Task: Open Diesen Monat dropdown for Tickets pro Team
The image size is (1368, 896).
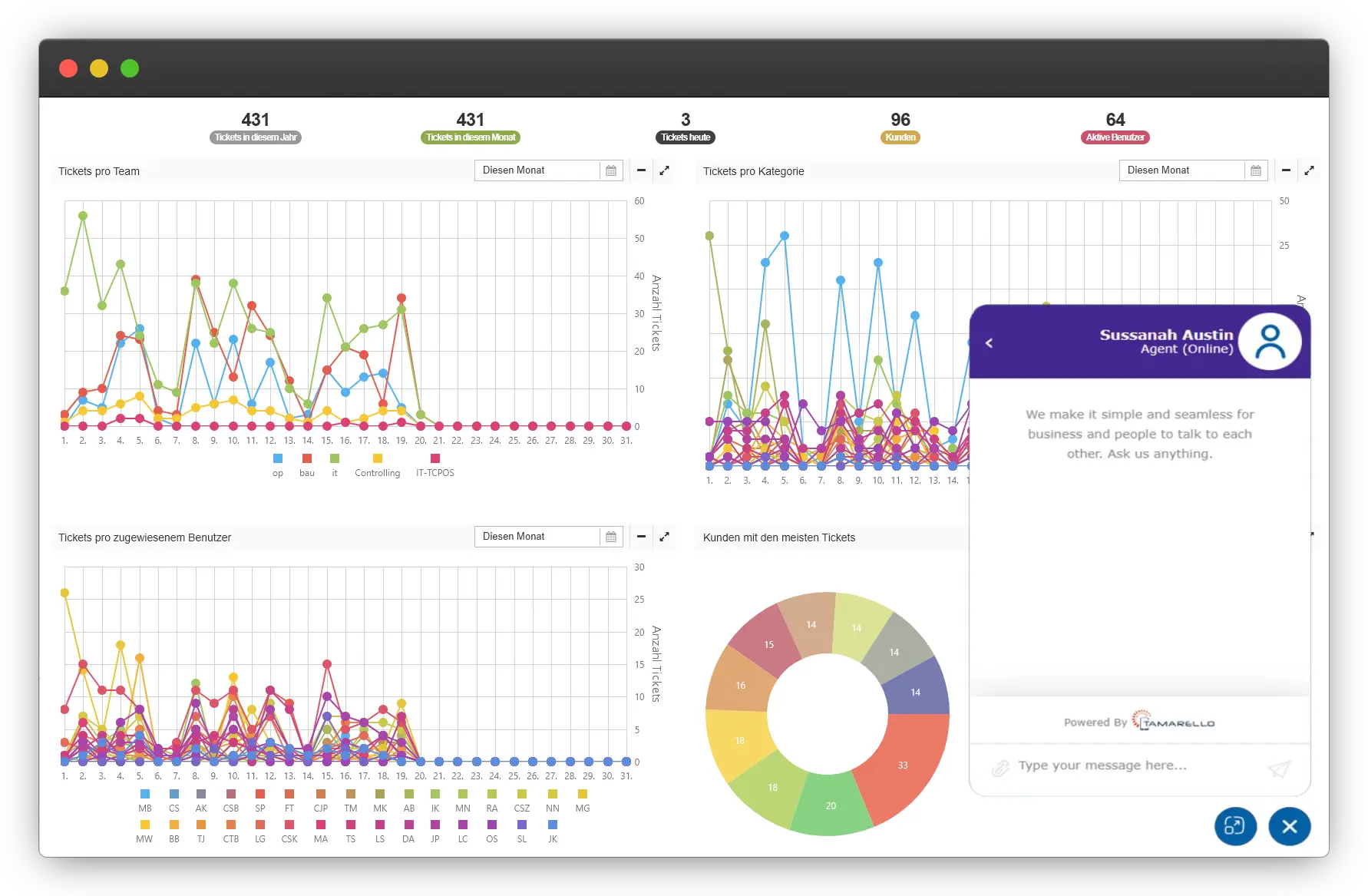Action: (537, 170)
